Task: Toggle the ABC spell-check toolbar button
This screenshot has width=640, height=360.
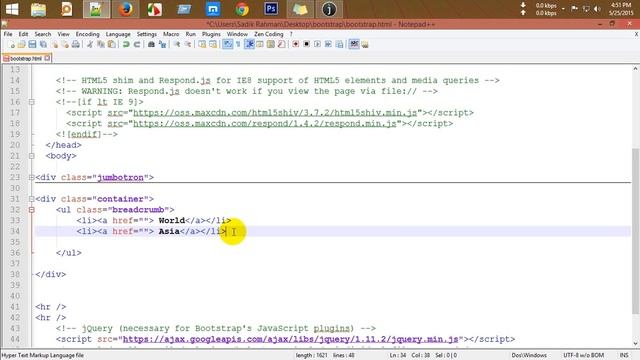Action: click(x=354, y=44)
